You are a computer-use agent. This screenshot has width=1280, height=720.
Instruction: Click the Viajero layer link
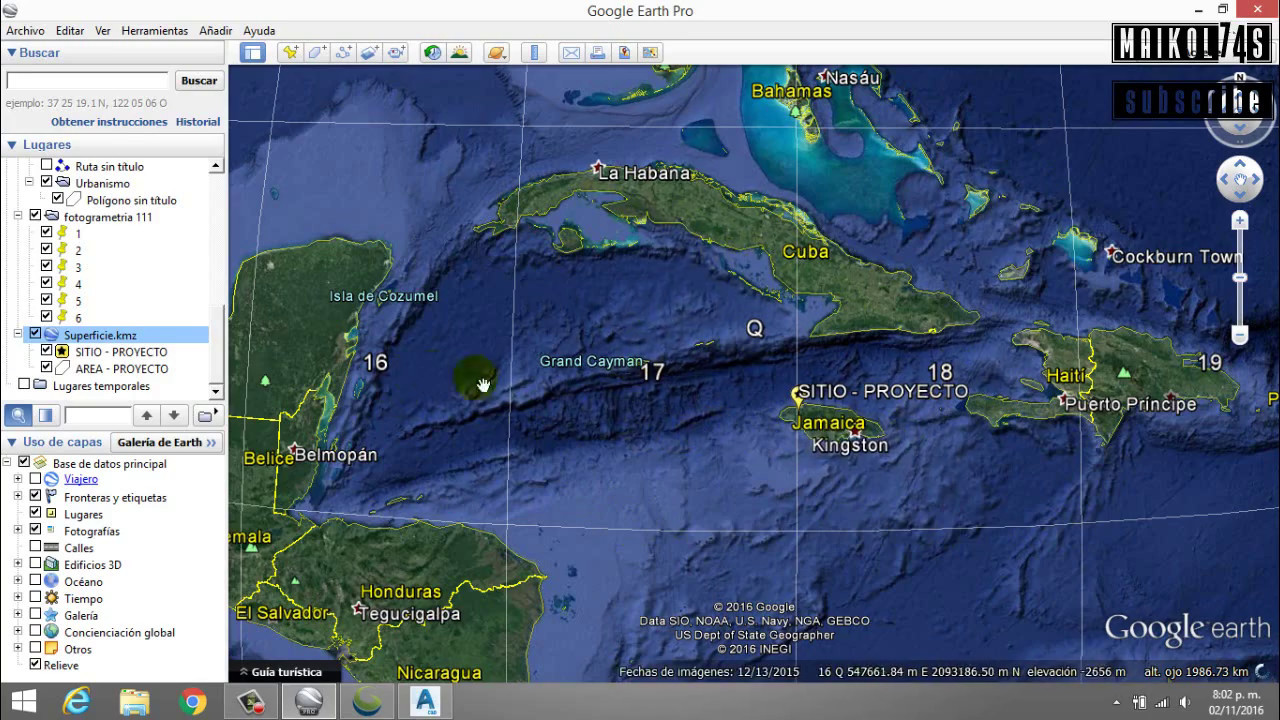[81, 479]
